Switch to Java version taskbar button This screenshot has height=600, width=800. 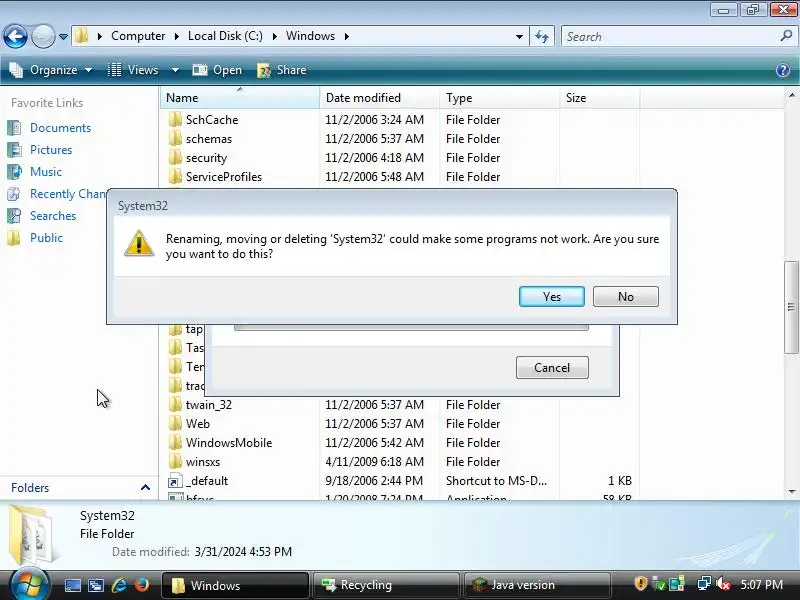click(538, 585)
